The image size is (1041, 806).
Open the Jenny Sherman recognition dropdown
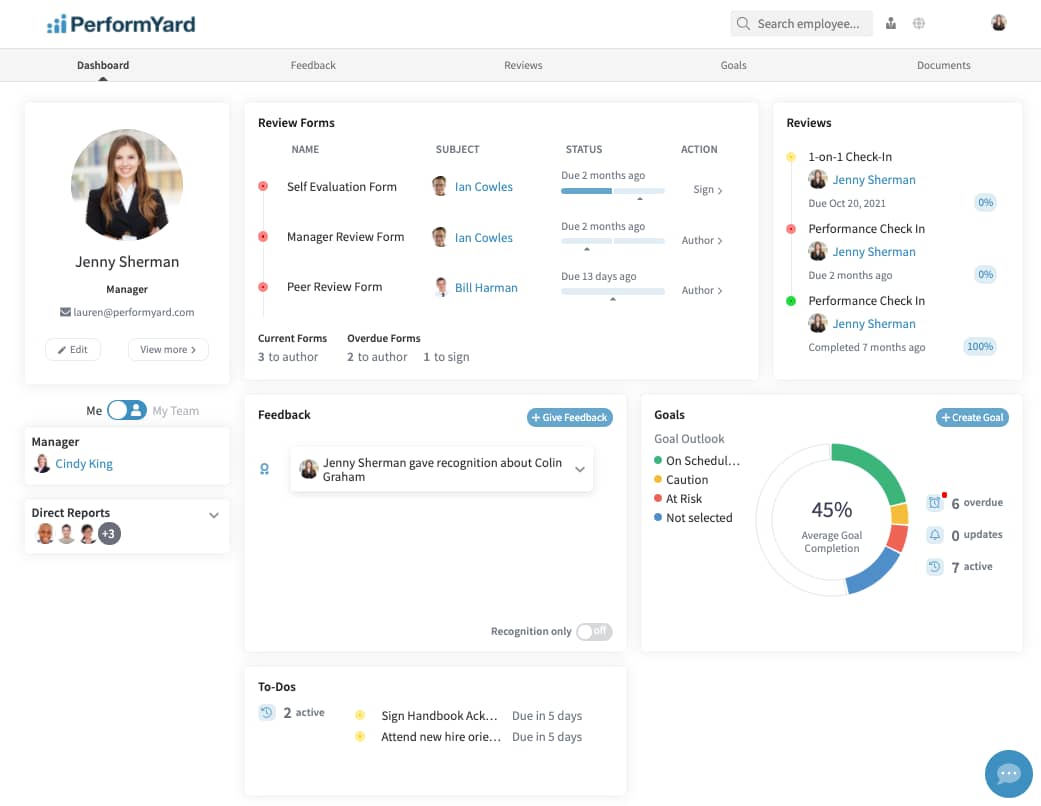(x=577, y=468)
